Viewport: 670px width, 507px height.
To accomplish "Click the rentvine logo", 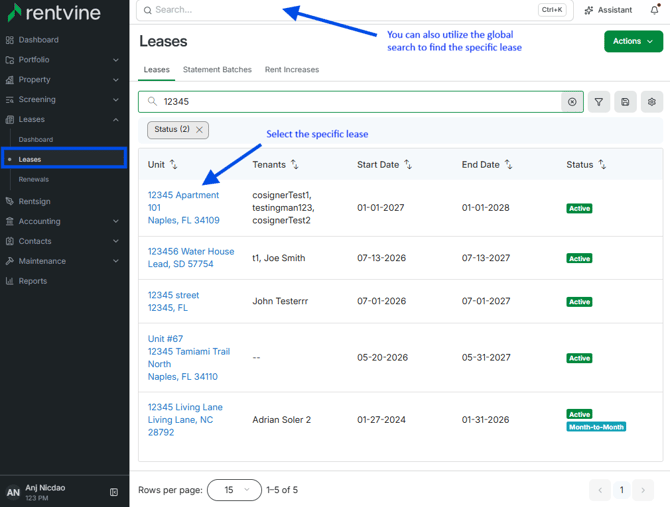I will 54,13.
